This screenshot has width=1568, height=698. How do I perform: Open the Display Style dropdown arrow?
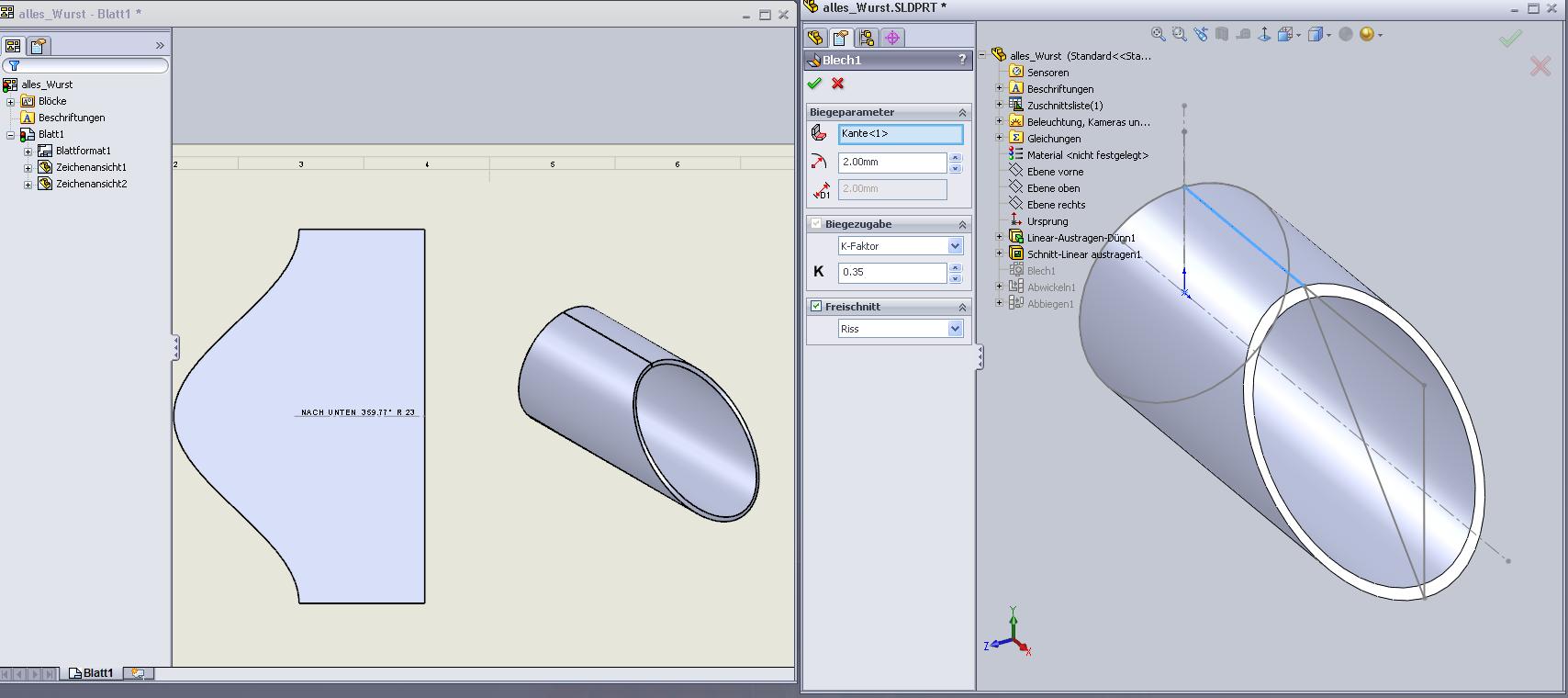click(x=1328, y=35)
